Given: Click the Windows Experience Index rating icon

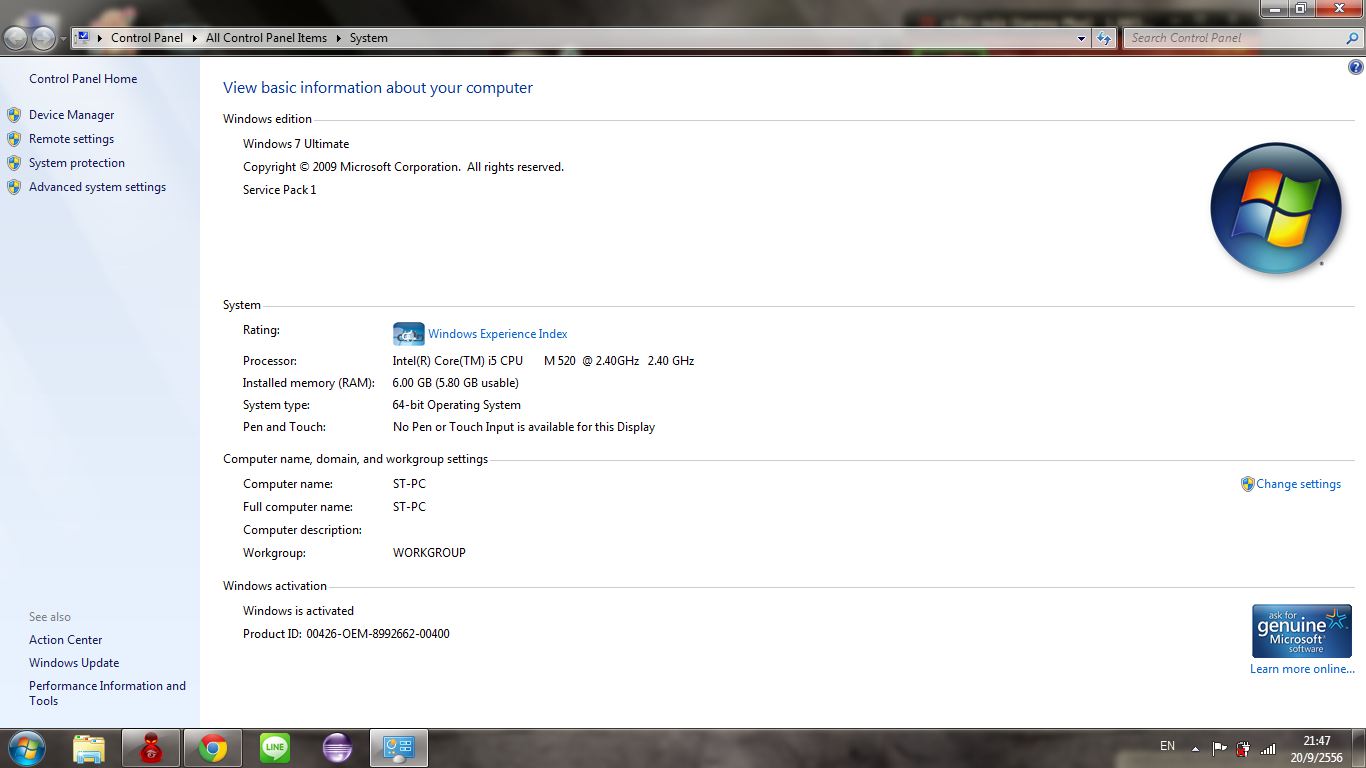Looking at the screenshot, I should coord(409,334).
